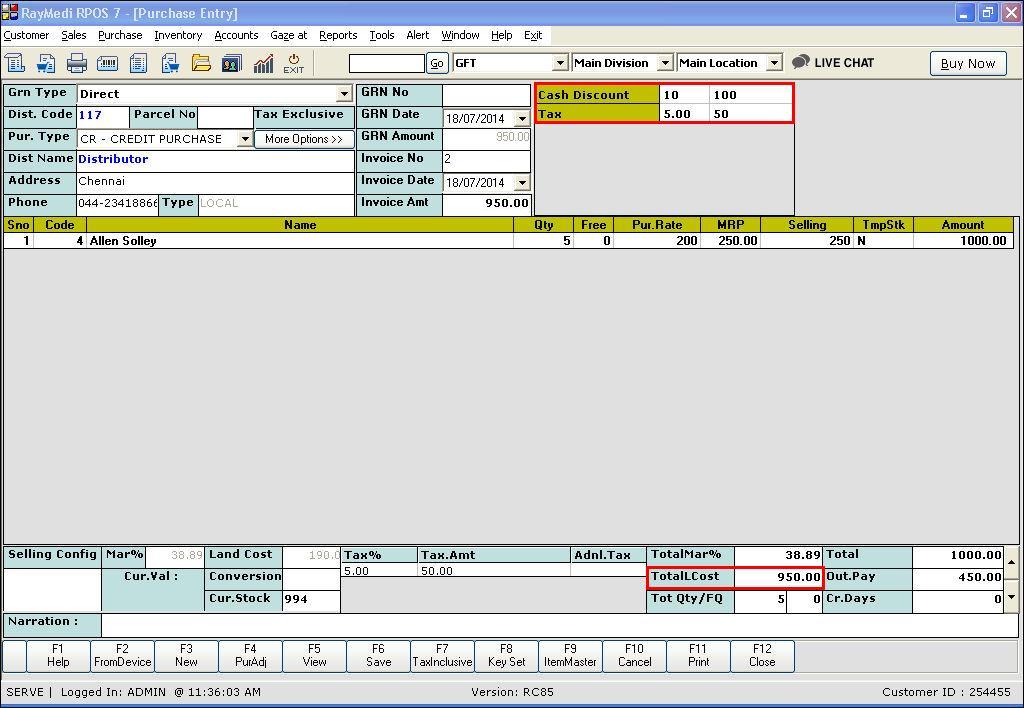This screenshot has width=1024, height=708.
Task: Open the yellow folder toolbar icon
Action: [x=201, y=63]
